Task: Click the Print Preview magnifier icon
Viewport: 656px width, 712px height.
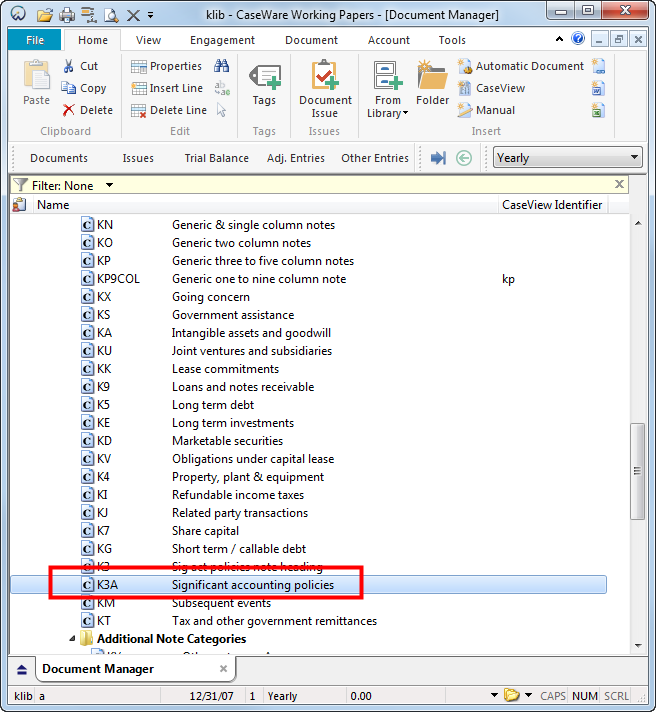Action: 111,15
